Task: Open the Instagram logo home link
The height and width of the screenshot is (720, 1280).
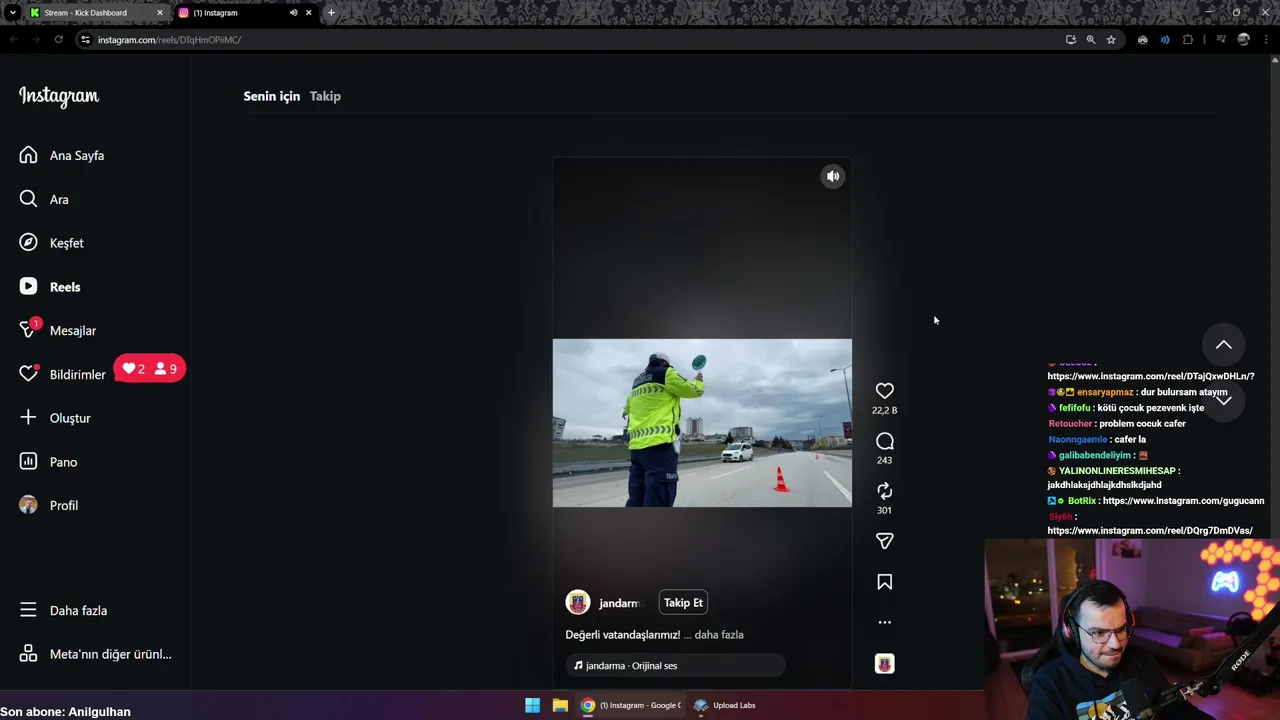Action: 59,96
